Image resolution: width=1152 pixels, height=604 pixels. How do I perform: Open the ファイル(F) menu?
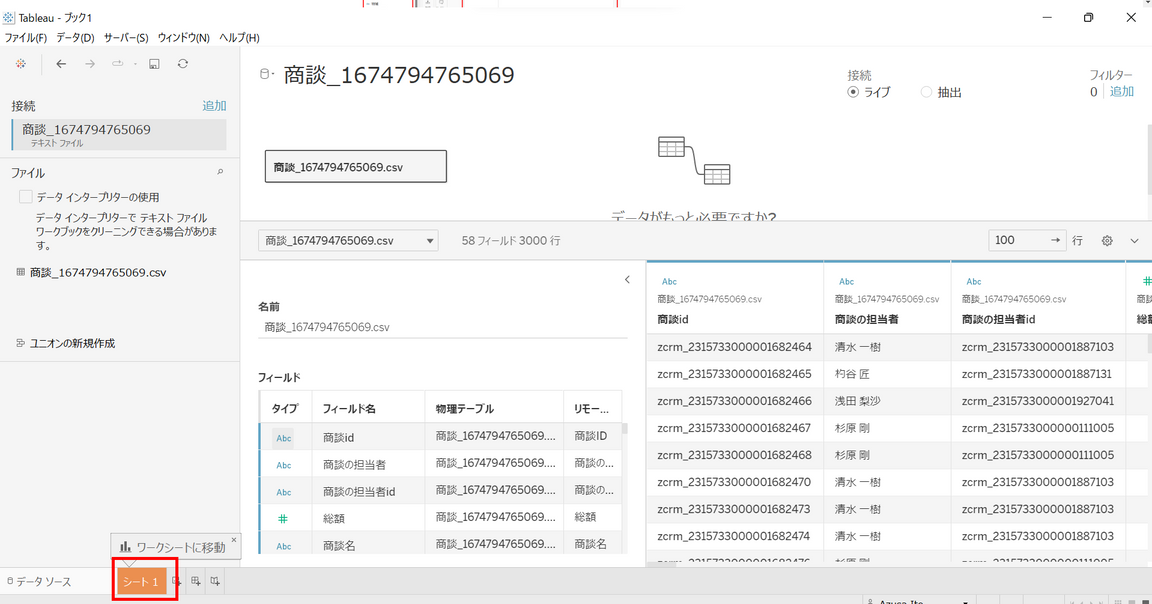pyautogui.click(x=26, y=37)
